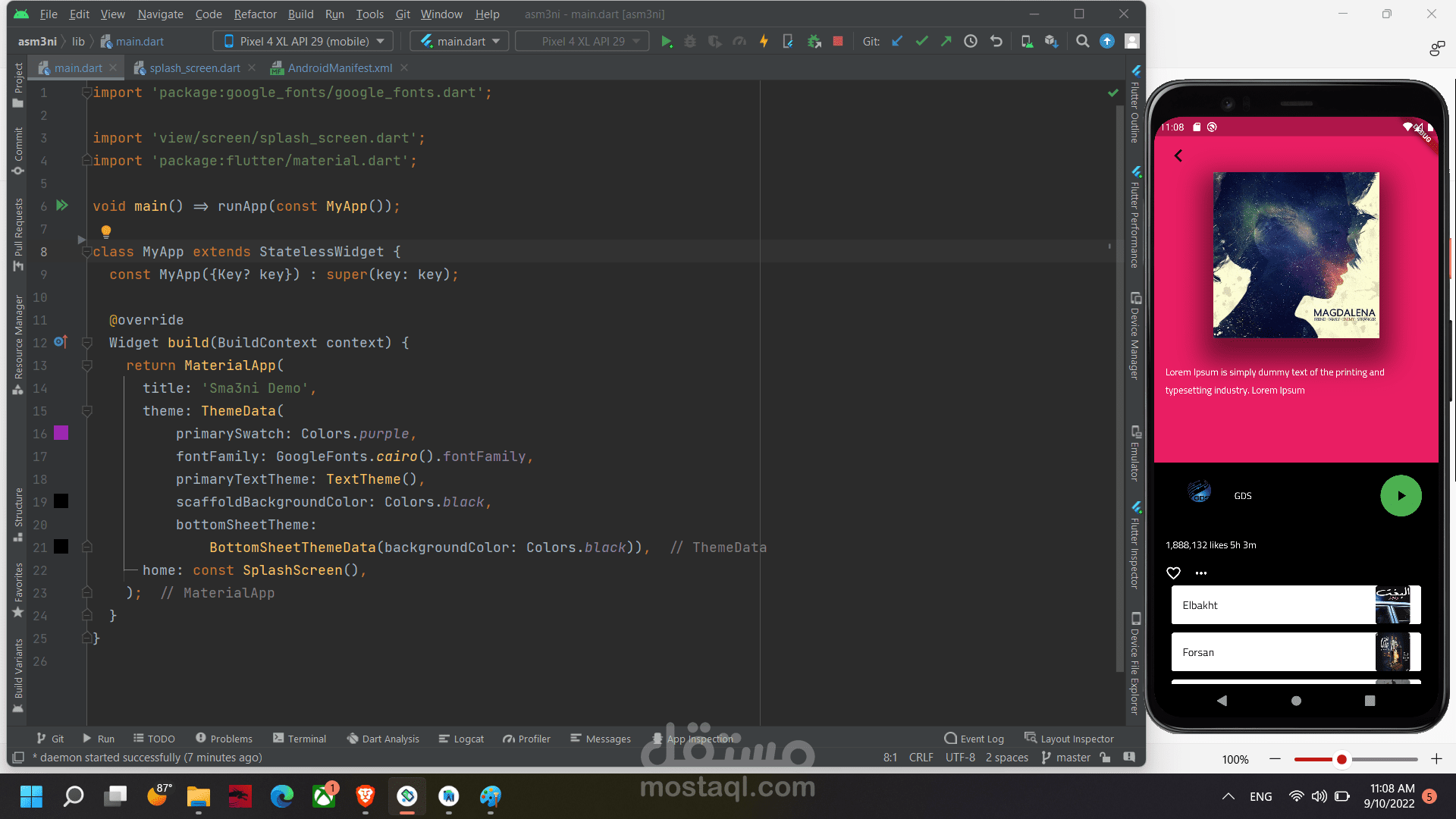The width and height of the screenshot is (1456, 819).
Task: Click Git update project blue arrow
Action: (897, 42)
